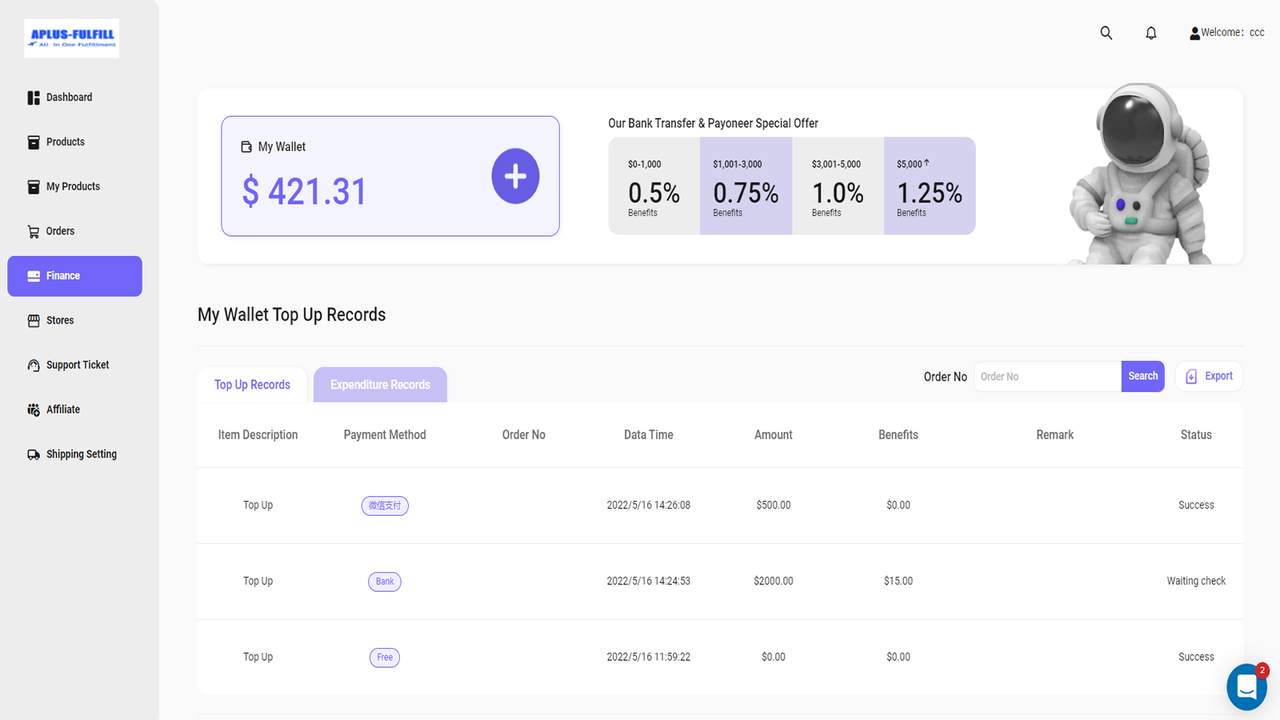The height and width of the screenshot is (720, 1280).
Task: Click the Export button
Action: (1209, 377)
